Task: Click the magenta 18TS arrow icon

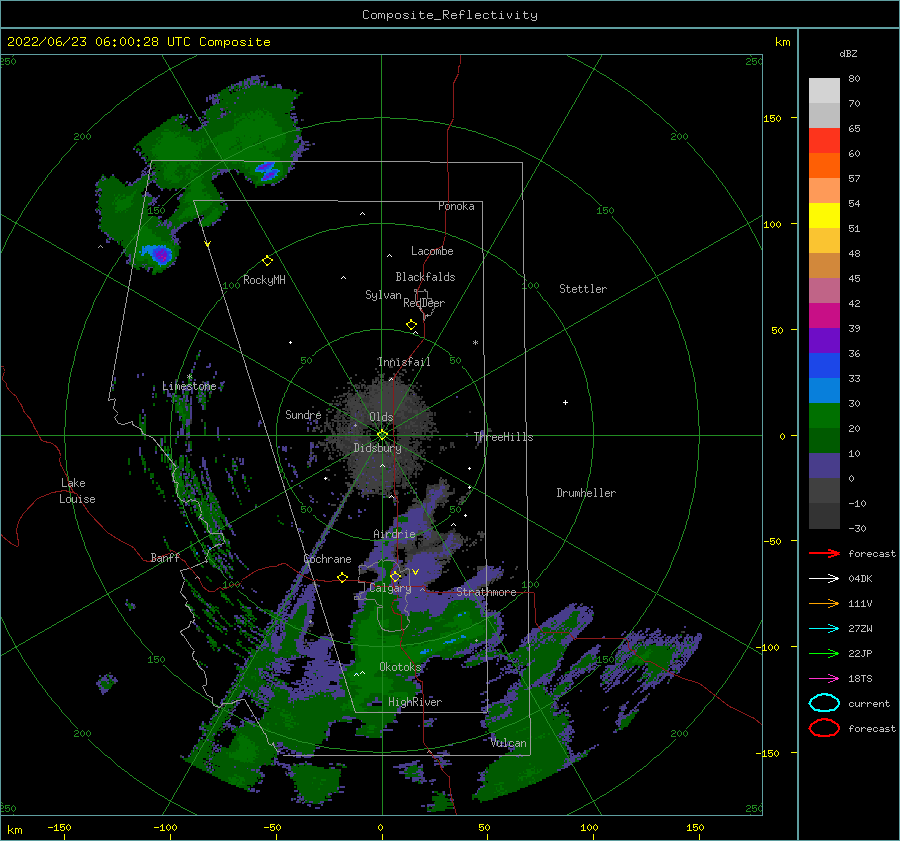Action: coord(824,679)
